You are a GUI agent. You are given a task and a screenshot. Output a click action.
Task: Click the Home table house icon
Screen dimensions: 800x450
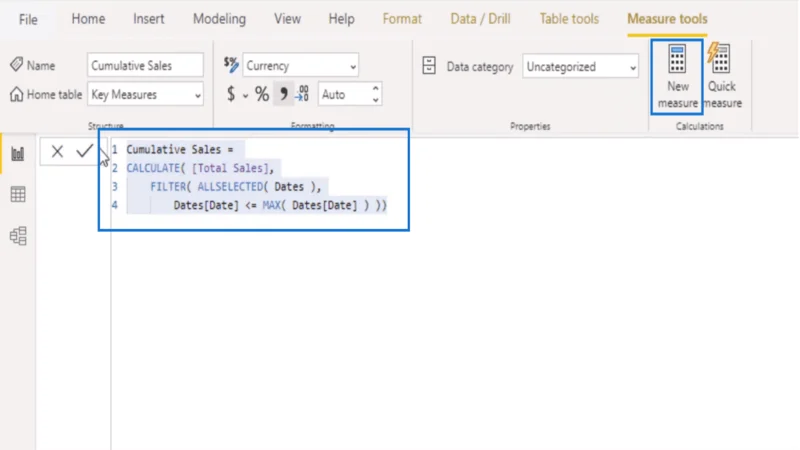(x=16, y=94)
